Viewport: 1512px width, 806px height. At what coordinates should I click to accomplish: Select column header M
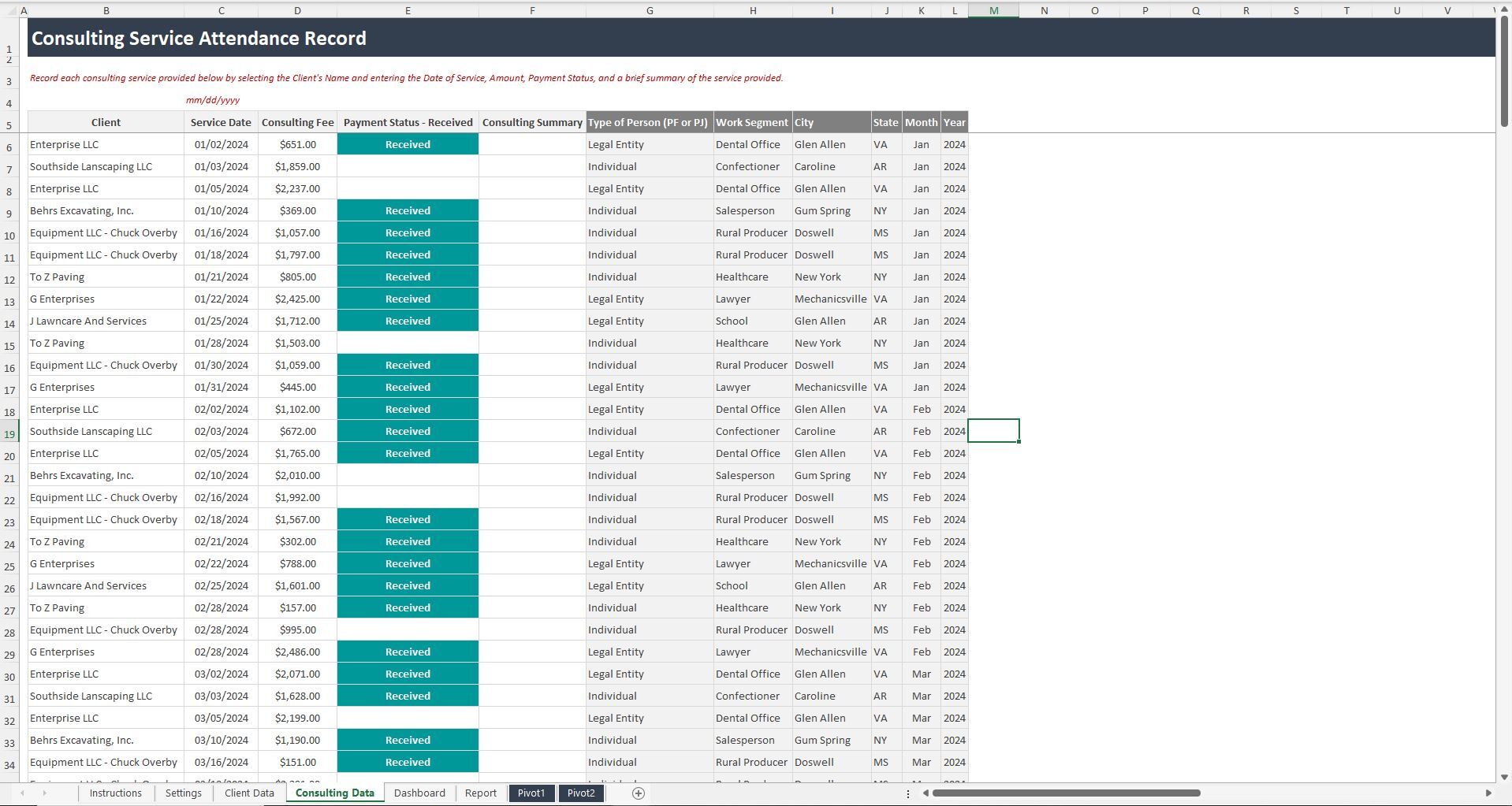click(993, 10)
